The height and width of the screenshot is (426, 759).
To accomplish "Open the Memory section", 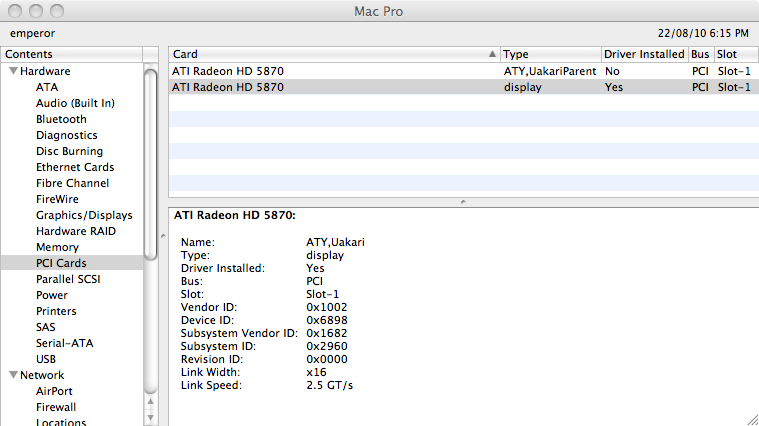I will click(x=57, y=247).
